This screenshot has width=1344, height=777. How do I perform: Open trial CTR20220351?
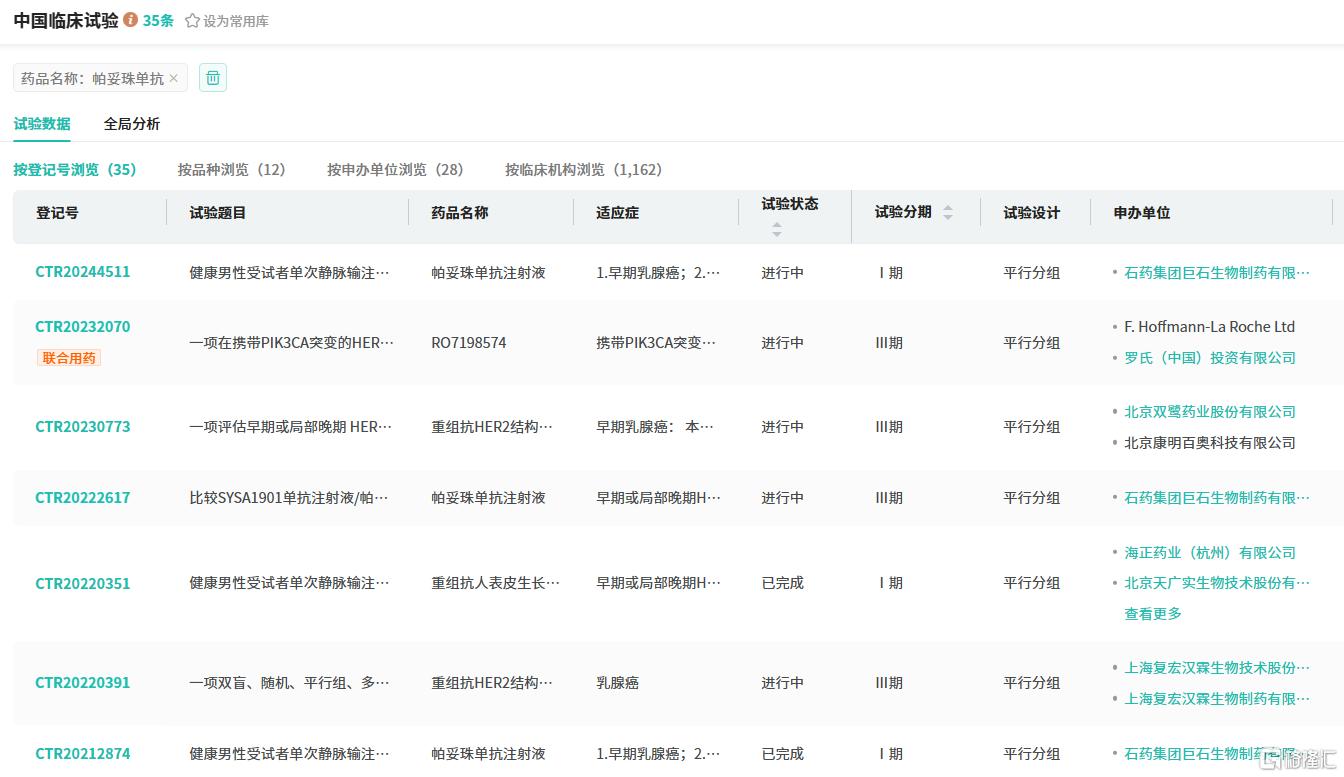tap(83, 584)
